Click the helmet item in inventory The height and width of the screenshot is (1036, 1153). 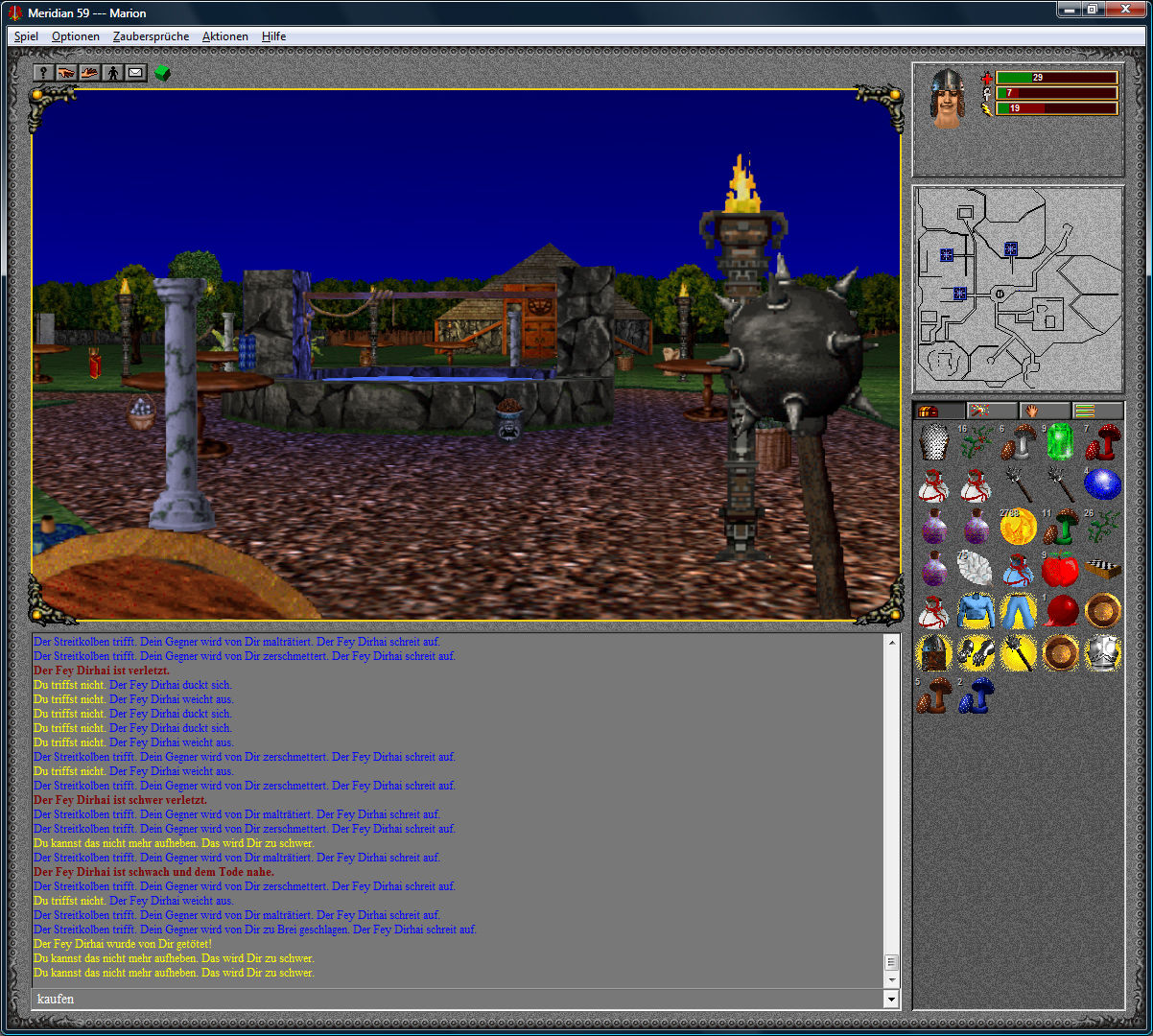[x=933, y=652]
